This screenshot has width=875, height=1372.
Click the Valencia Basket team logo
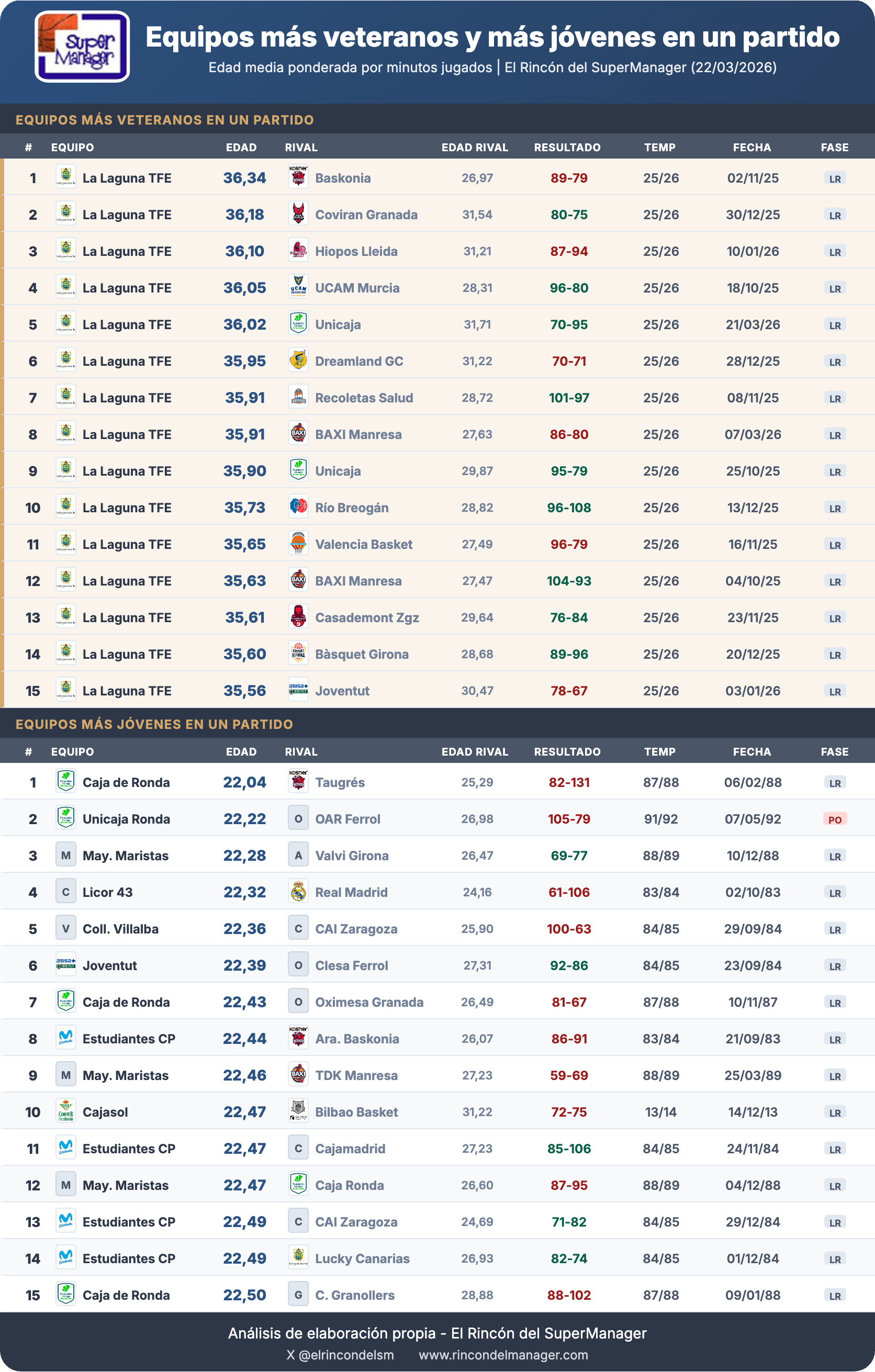[x=298, y=544]
